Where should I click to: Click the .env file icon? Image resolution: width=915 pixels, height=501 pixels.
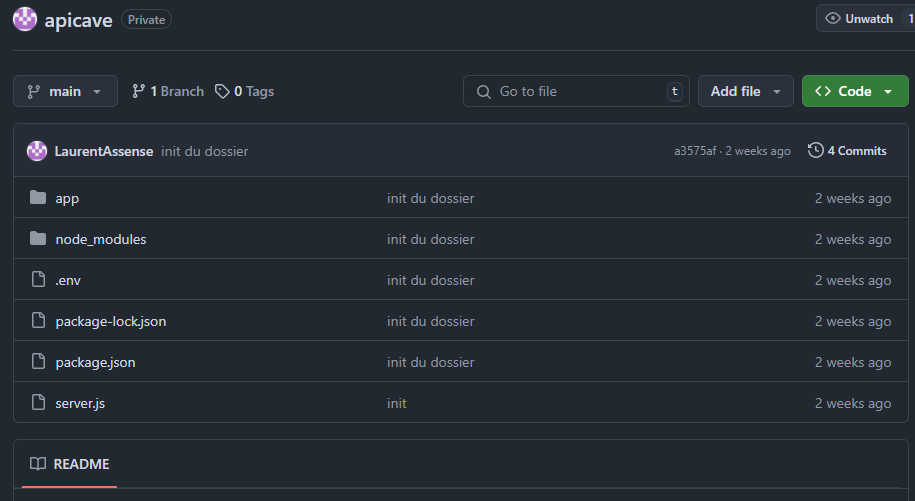[x=38, y=280]
